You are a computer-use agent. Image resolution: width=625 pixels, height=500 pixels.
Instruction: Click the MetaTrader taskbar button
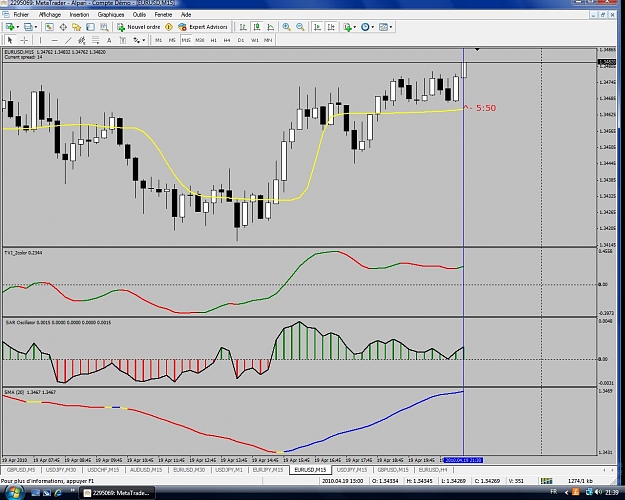coord(116,493)
